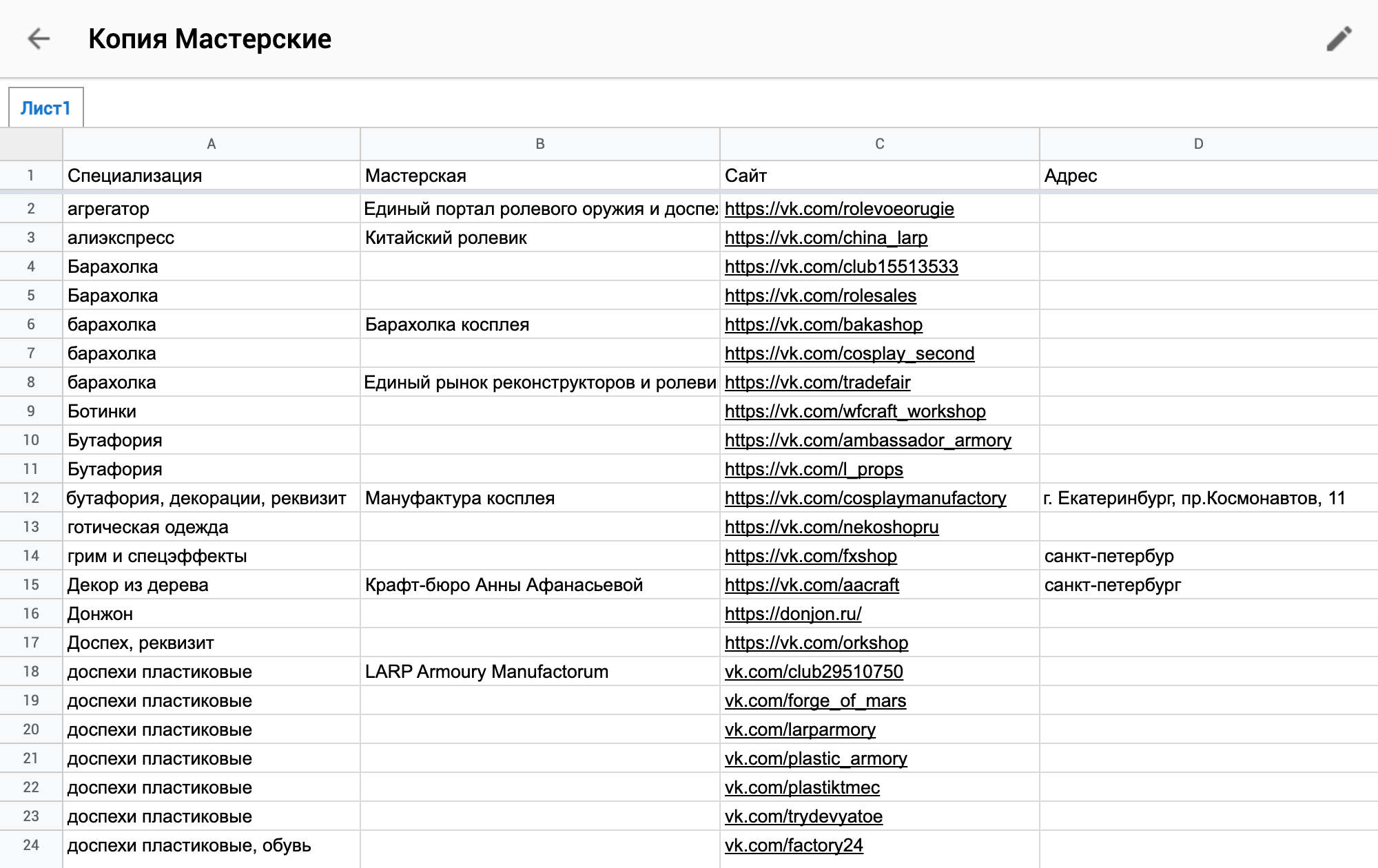Image resolution: width=1378 pixels, height=868 pixels.
Task: Open the vk.com/factory24 link
Action: click(794, 845)
